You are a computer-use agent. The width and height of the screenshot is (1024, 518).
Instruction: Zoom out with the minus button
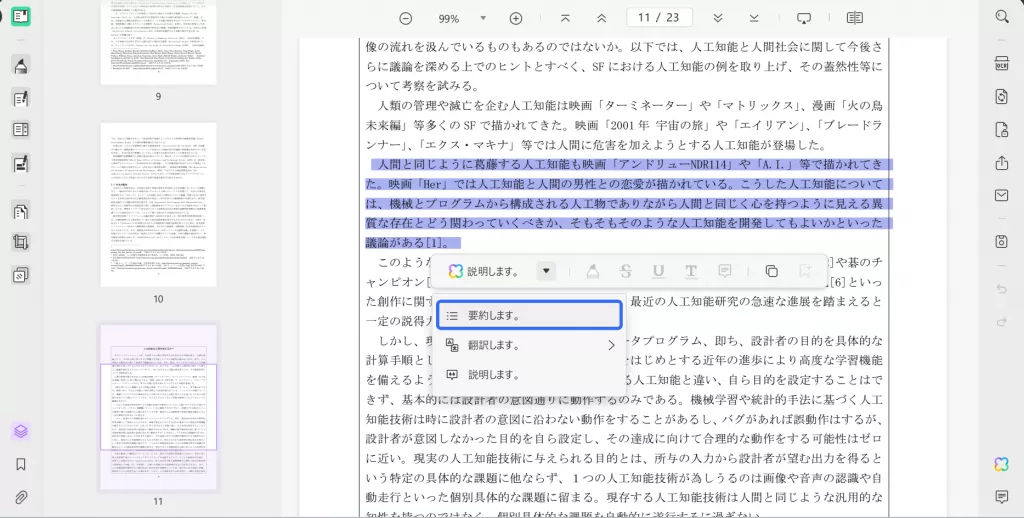[406, 18]
